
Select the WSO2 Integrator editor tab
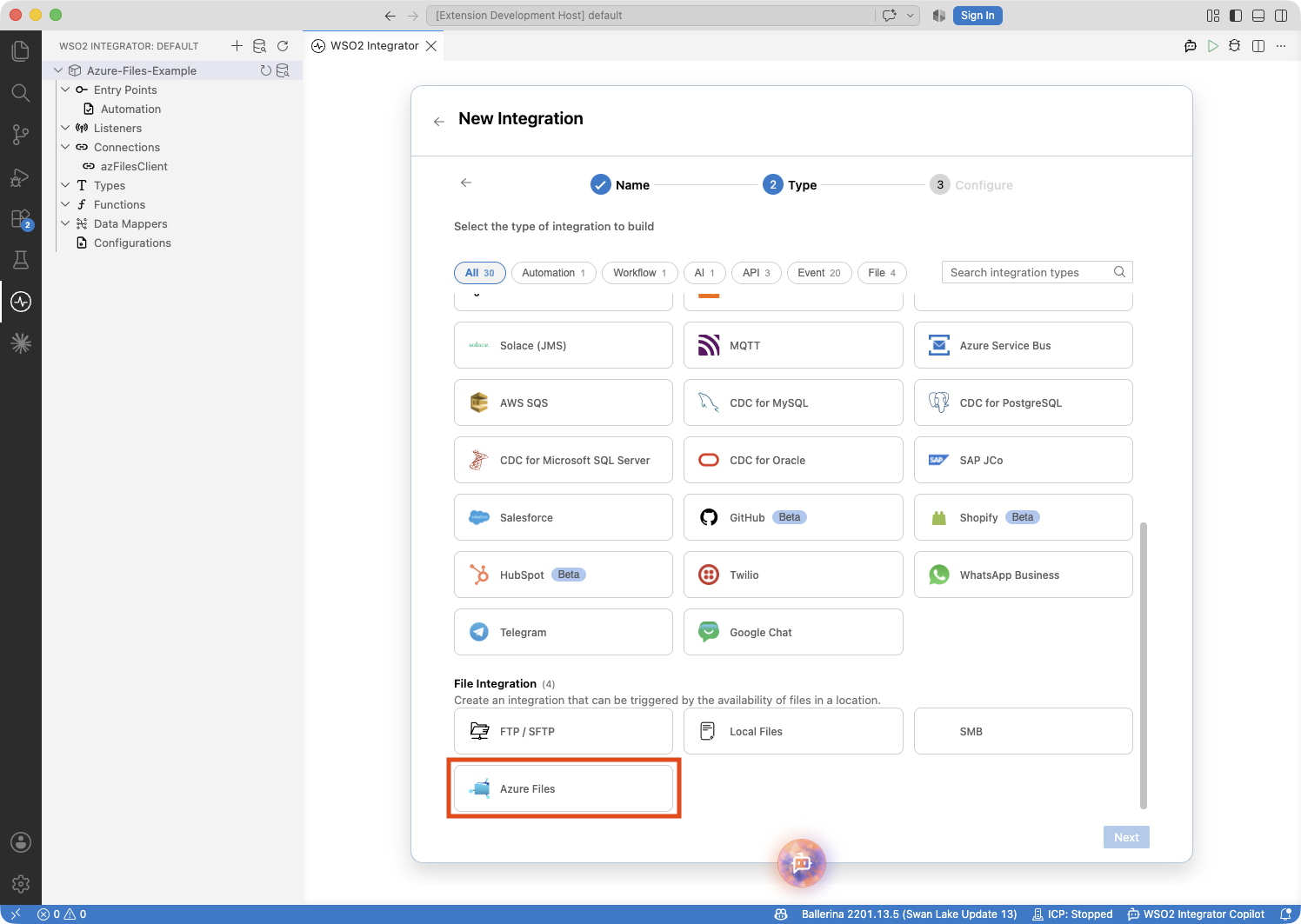pyautogui.click(x=373, y=46)
